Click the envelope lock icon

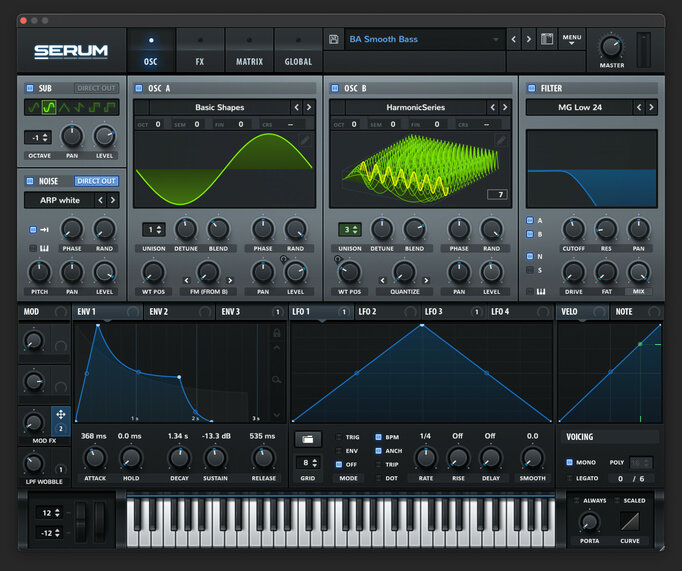tap(276, 333)
